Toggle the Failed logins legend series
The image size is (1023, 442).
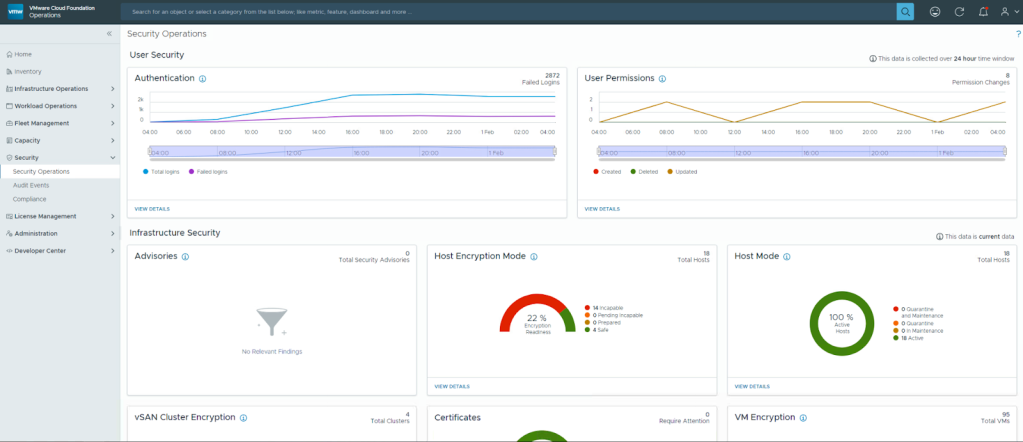pos(209,172)
